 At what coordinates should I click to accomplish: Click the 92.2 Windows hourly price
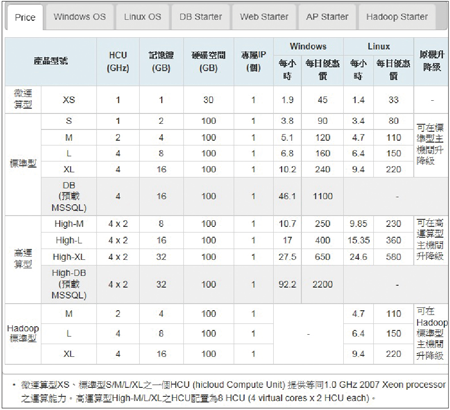(287, 284)
